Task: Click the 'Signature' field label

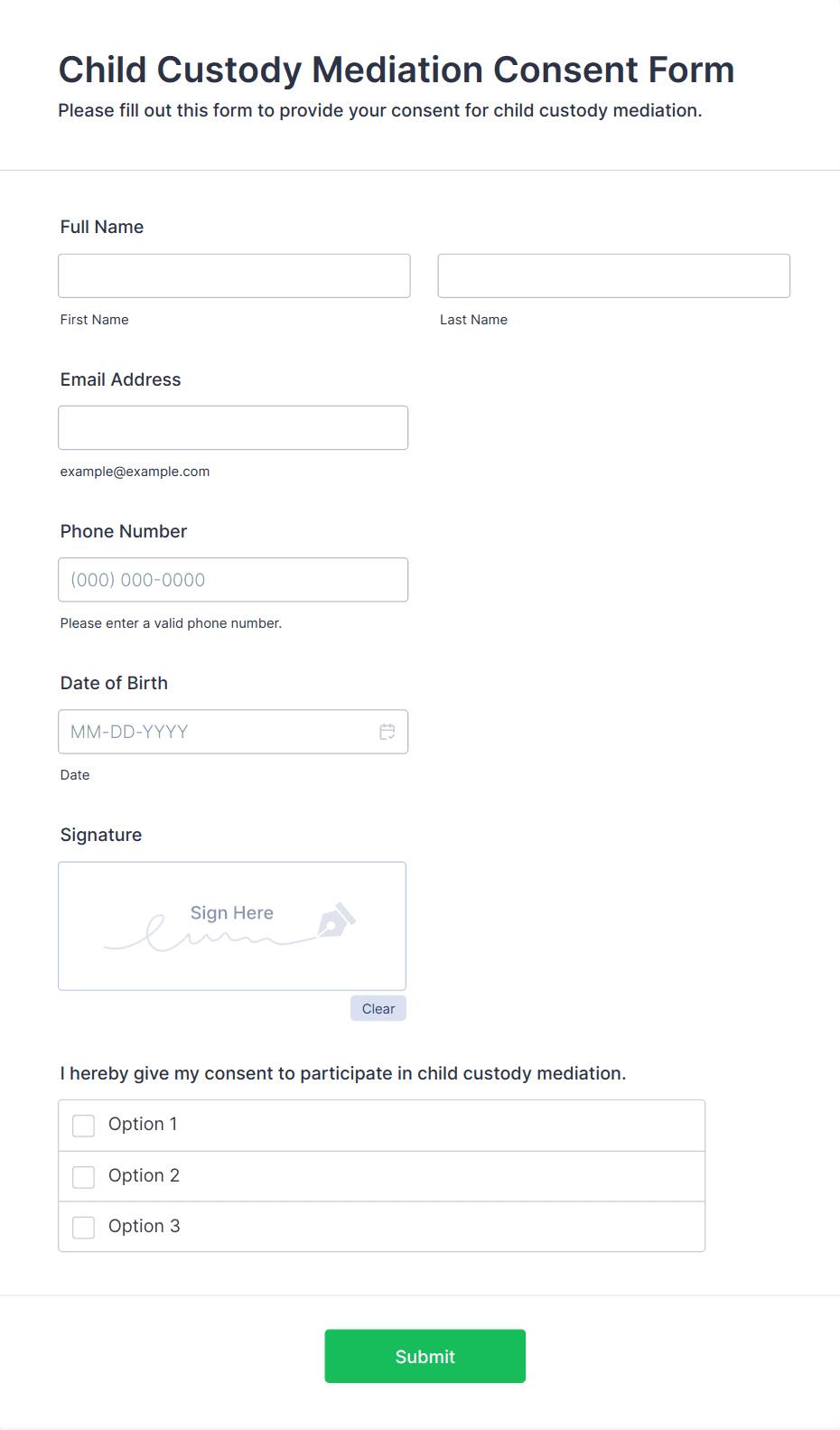Action: [101, 835]
